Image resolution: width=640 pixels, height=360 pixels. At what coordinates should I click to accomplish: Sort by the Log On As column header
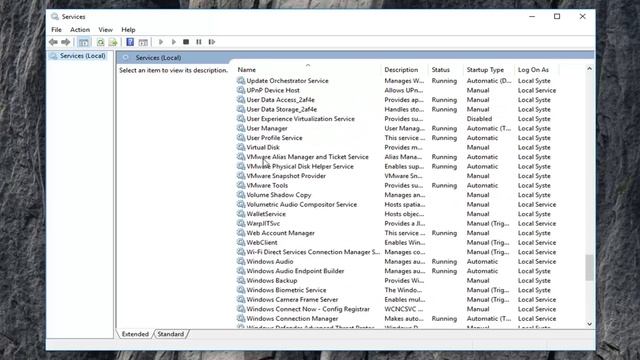[x=537, y=70]
